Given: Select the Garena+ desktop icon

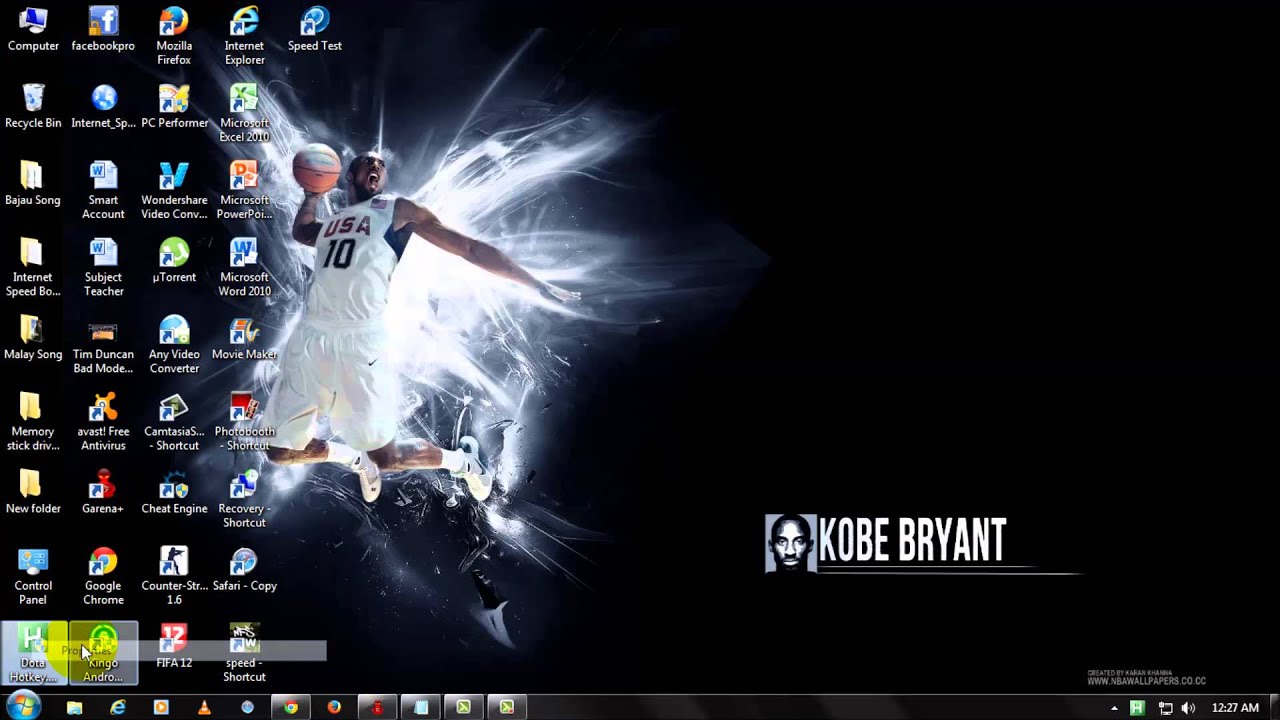Looking at the screenshot, I should pyautogui.click(x=103, y=493).
